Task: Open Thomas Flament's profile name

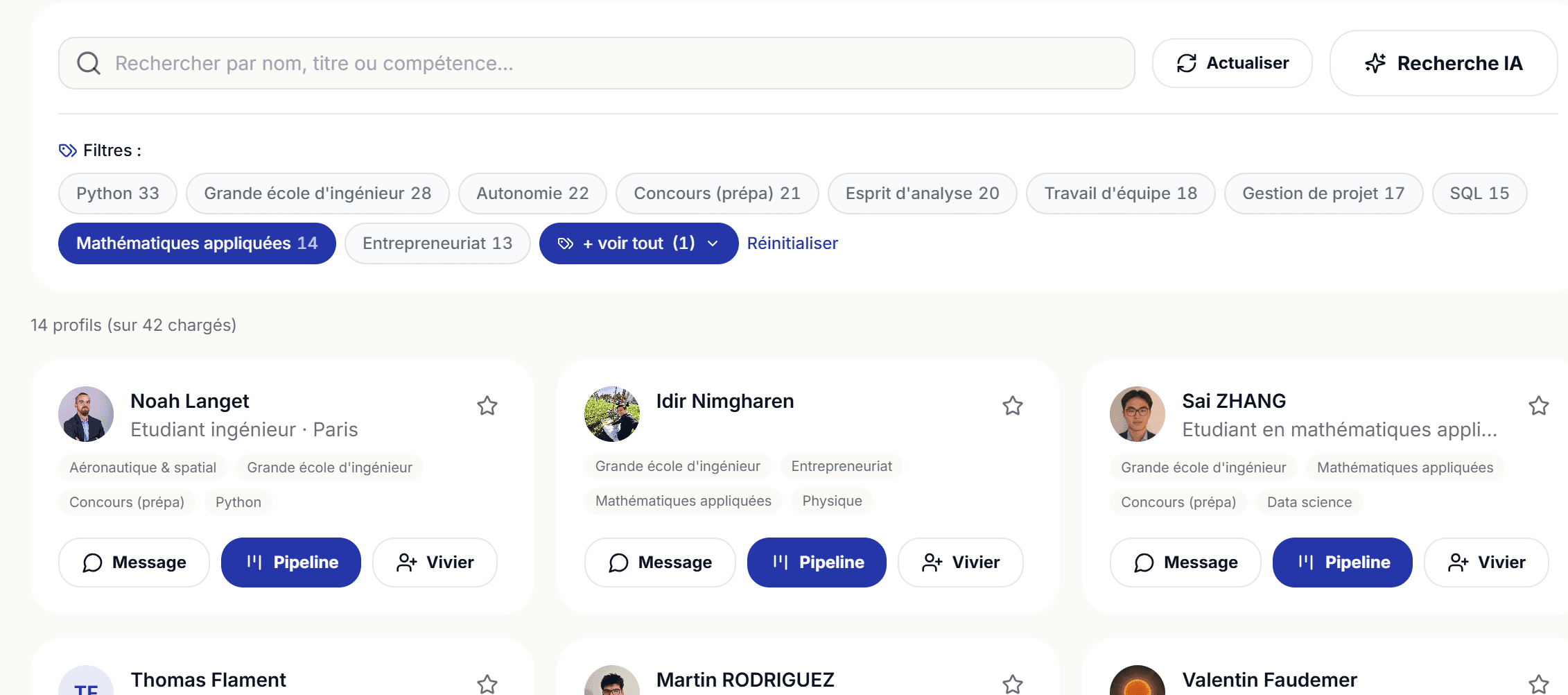Action: [x=209, y=680]
